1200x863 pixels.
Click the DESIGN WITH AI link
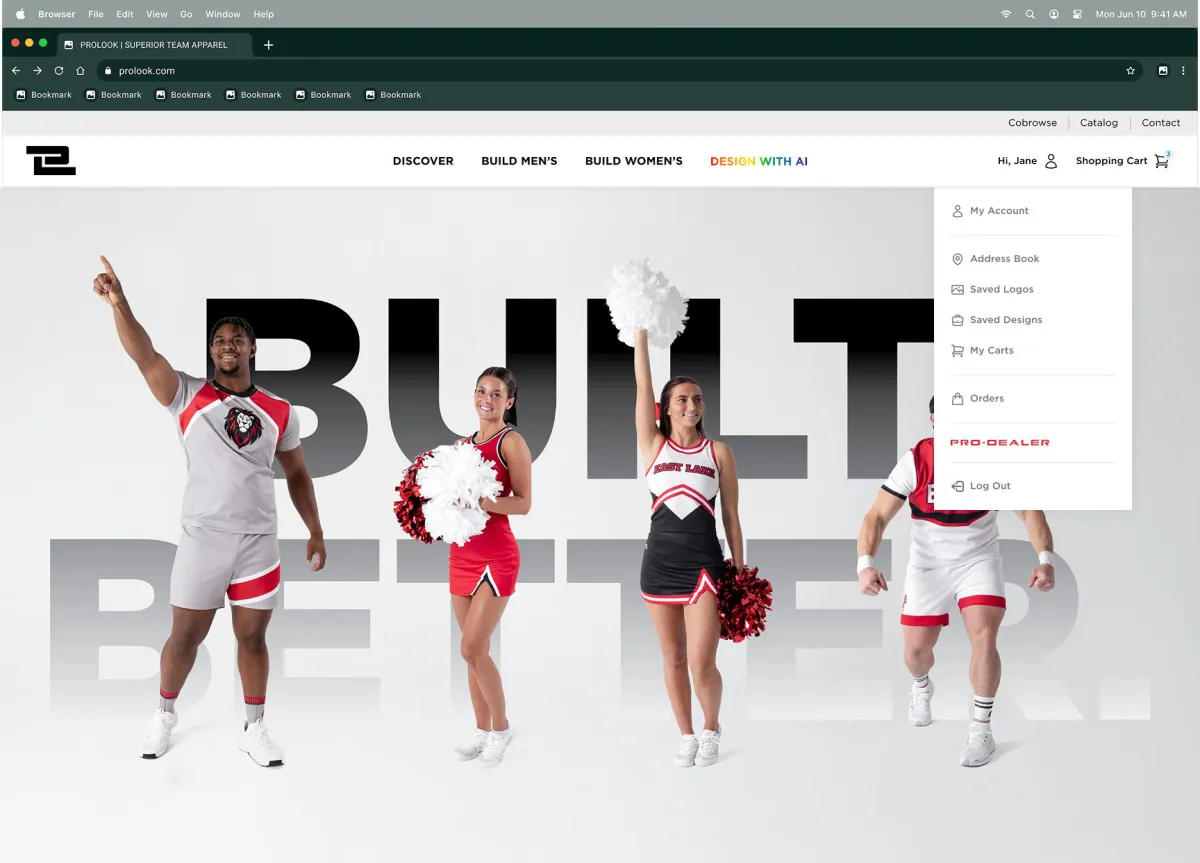(x=759, y=161)
